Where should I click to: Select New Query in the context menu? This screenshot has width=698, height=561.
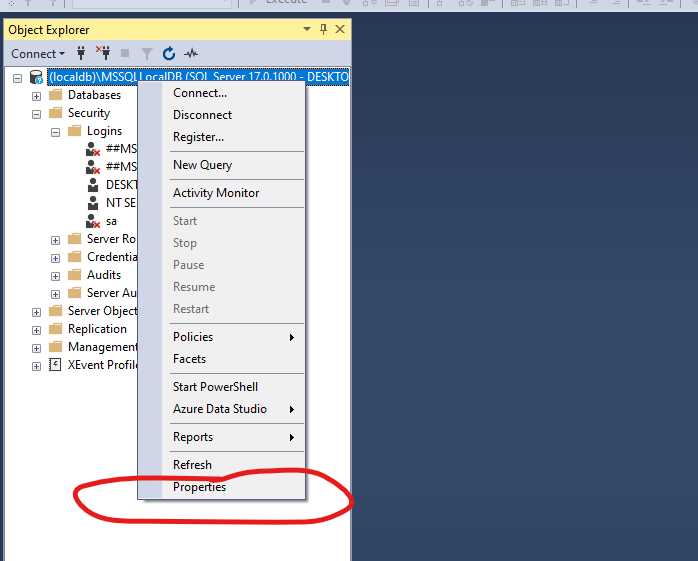point(202,165)
